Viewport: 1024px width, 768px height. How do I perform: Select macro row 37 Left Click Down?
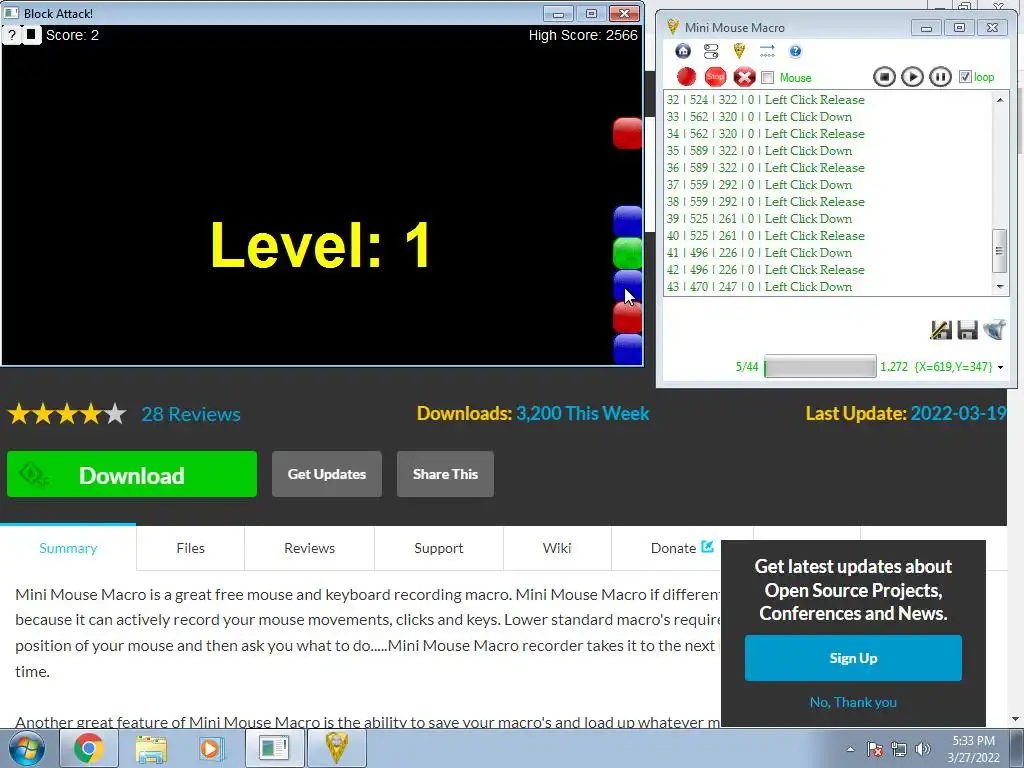[x=760, y=185]
